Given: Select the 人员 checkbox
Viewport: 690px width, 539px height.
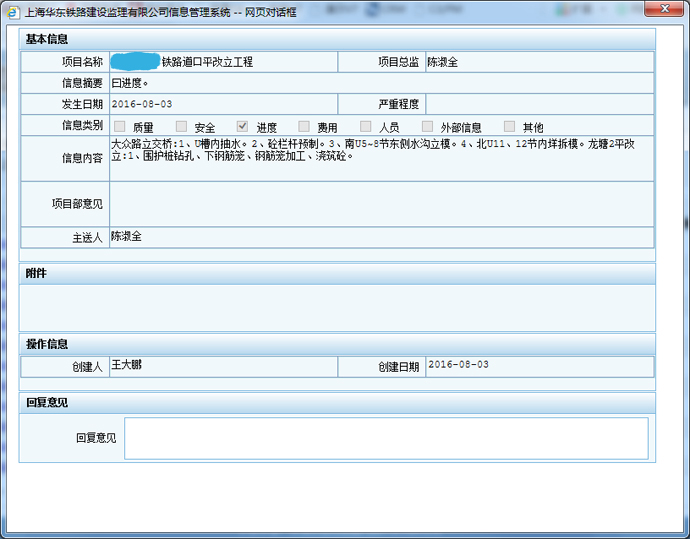Looking at the screenshot, I should pyautogui.click(x=366, y=127).
